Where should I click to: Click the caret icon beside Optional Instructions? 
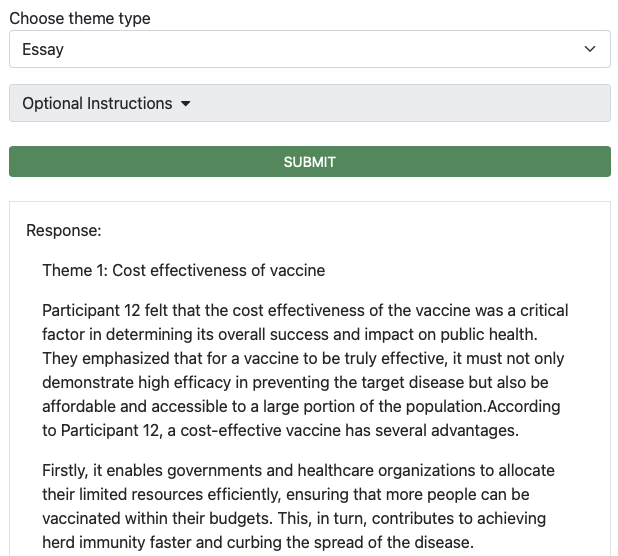click(x=186, y=104)
